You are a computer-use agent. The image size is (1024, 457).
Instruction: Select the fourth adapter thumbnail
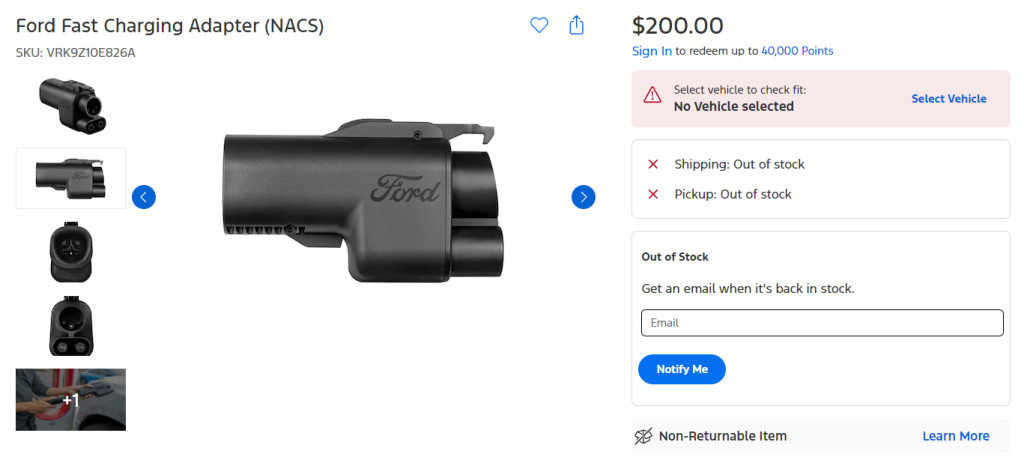(x=71, y=325)
